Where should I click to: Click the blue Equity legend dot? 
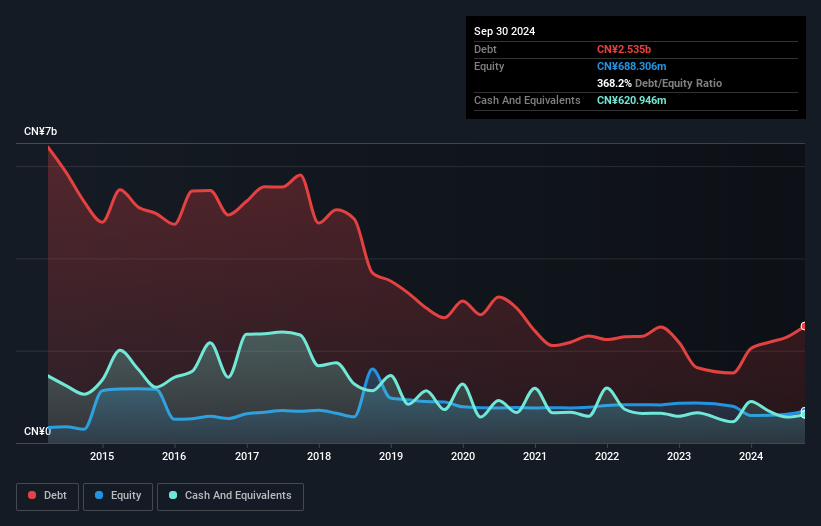[99, 495]
